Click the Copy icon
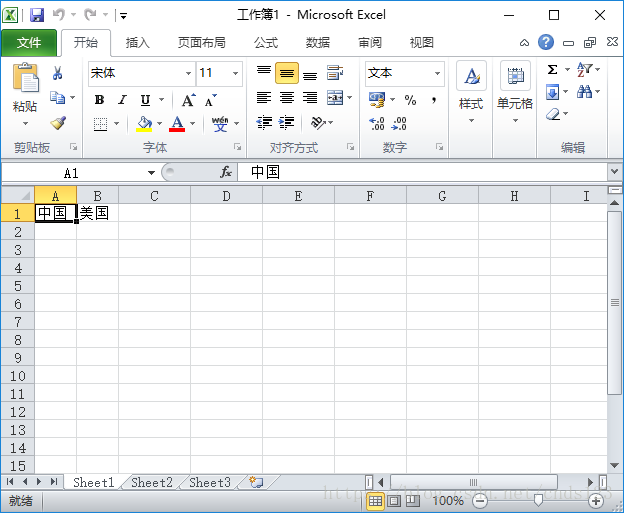This screenshot has width=624, height=513. point(58,98)
